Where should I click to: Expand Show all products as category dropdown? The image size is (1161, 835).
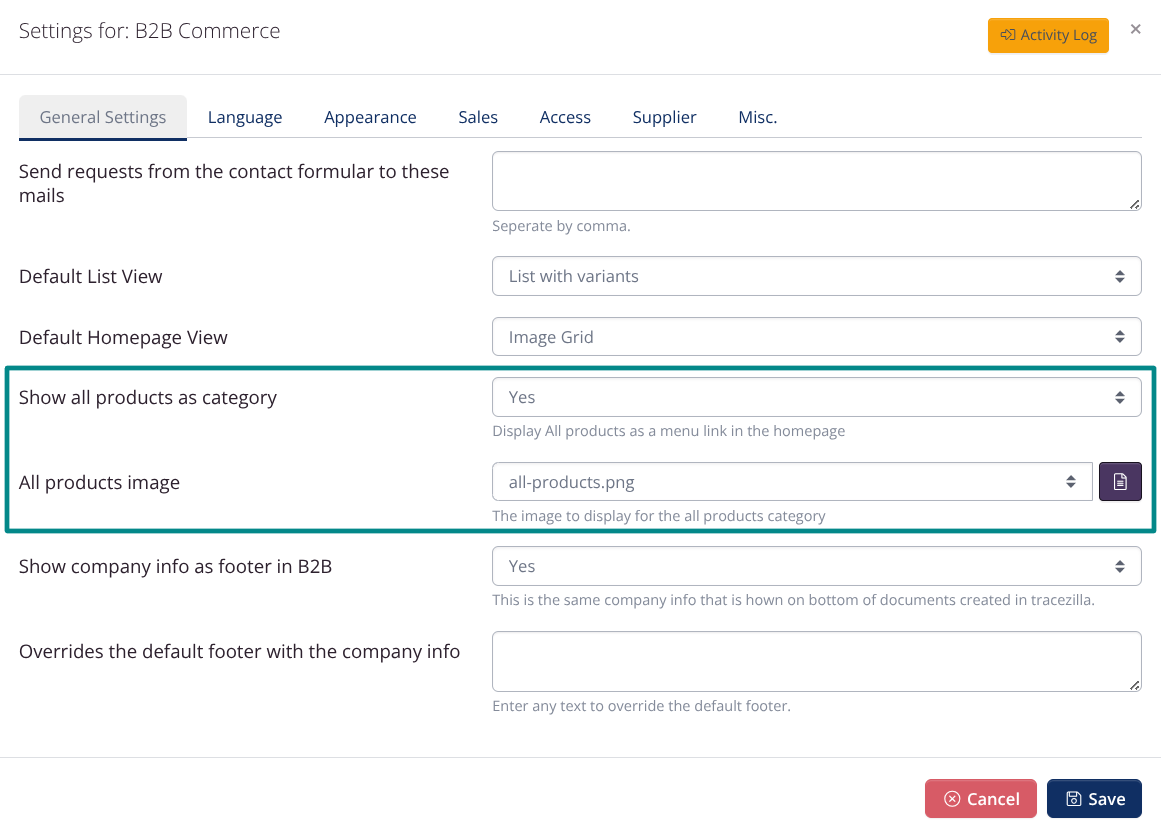pyautogui.click(x=816, y=397)
